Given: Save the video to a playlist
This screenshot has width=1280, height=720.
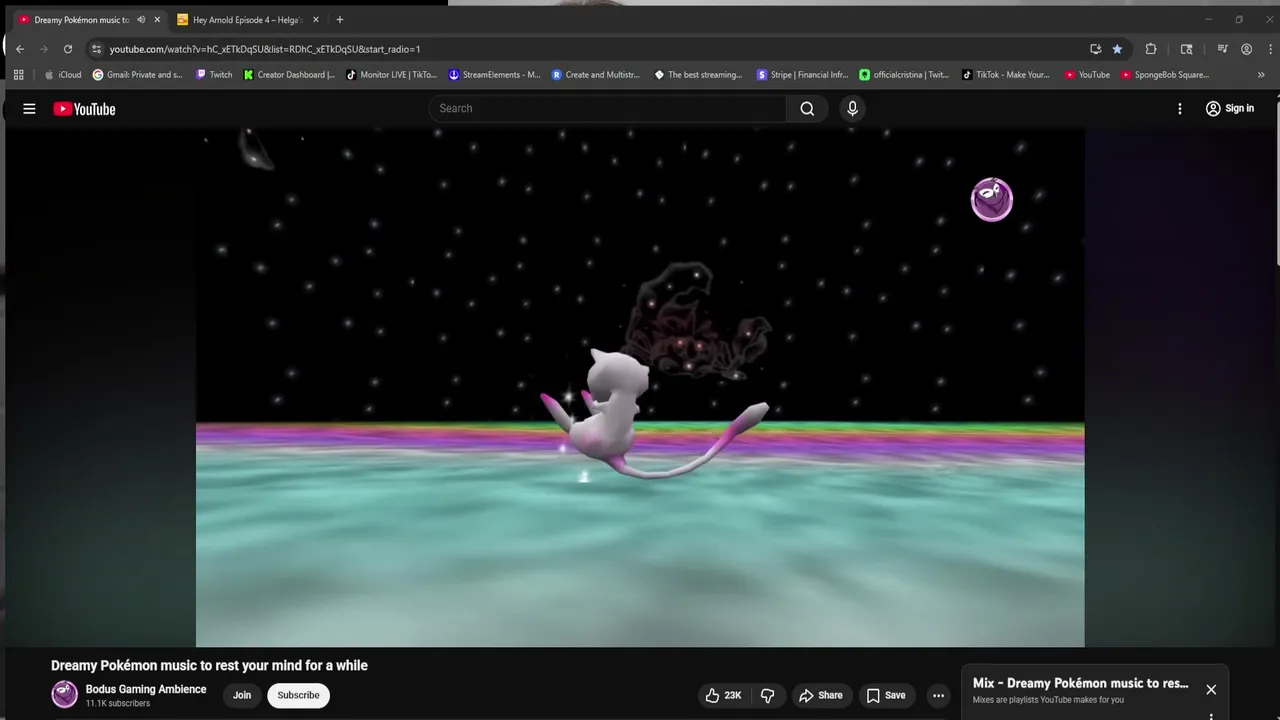Looking at the screenshot, I should [x=886, y=695].
